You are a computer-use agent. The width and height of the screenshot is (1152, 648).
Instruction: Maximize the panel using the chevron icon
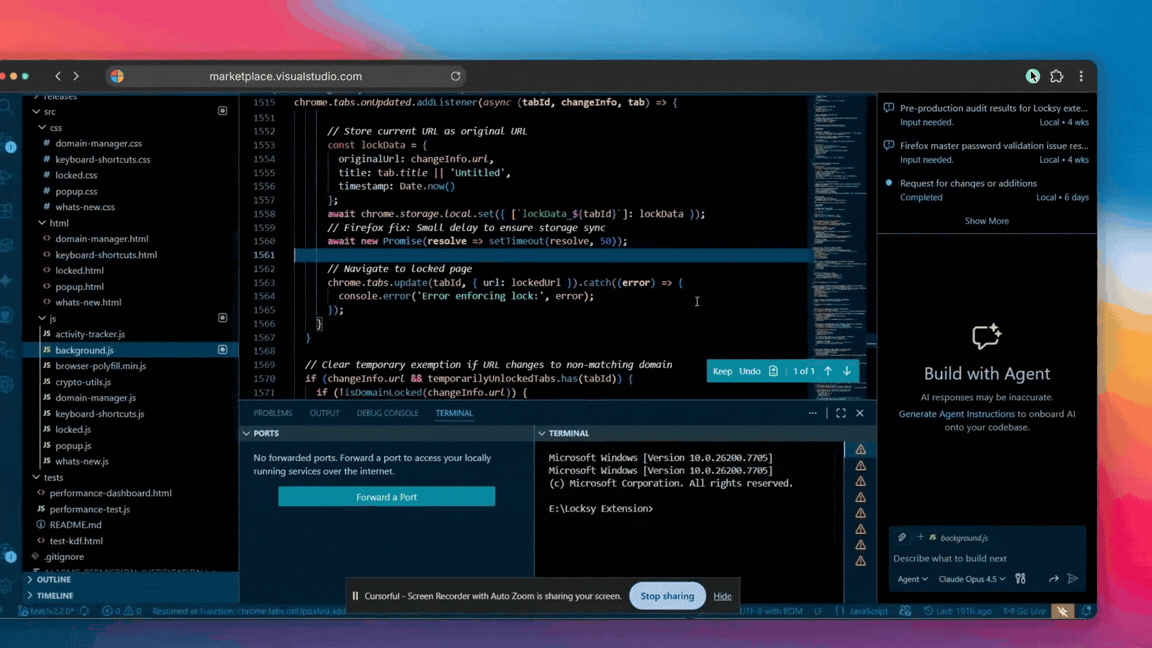[840, 412]
